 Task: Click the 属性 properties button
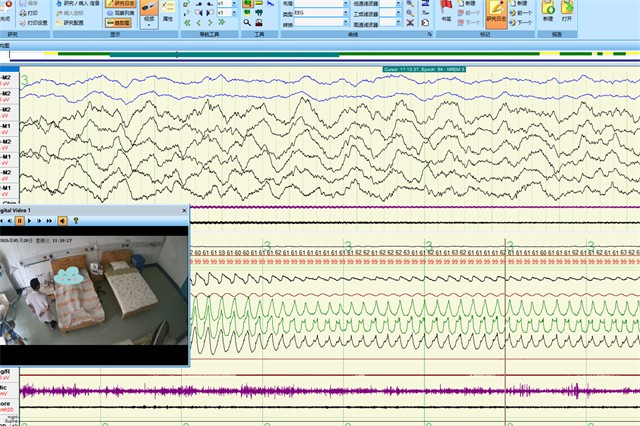168,11
